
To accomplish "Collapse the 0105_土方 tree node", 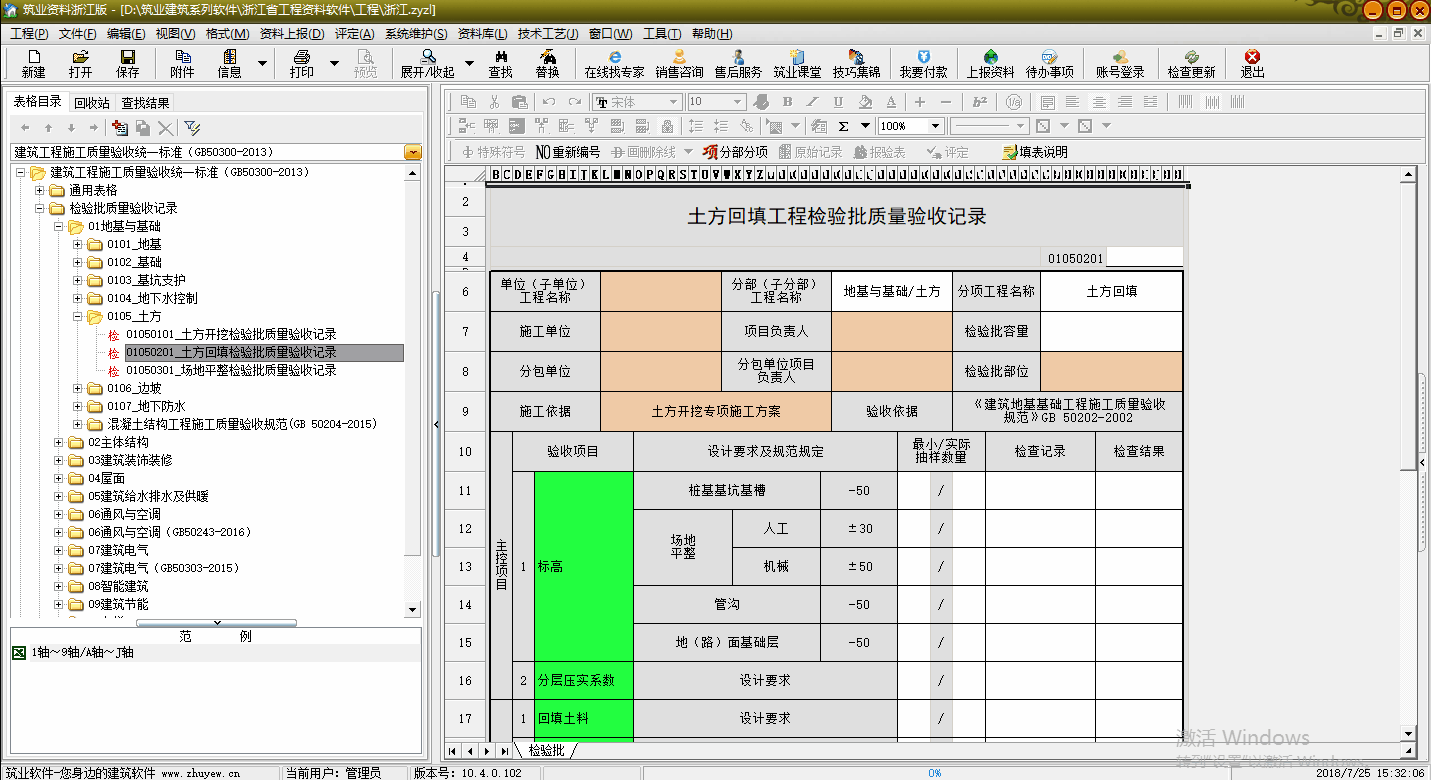I will (78, 316).
